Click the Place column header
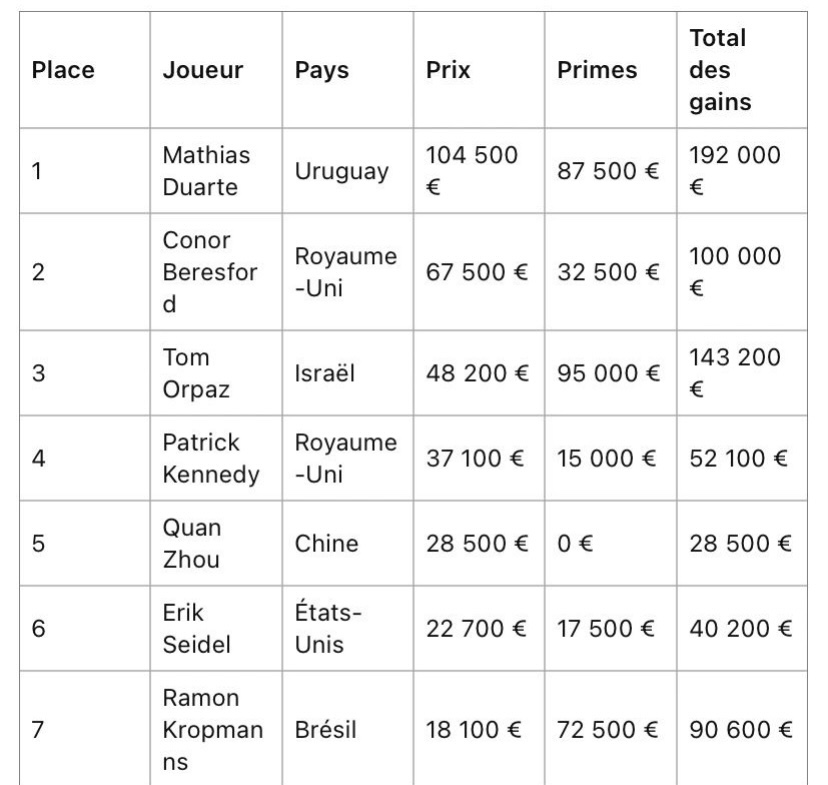The height and width of the screenshot is (785, 828). (63, 71)
